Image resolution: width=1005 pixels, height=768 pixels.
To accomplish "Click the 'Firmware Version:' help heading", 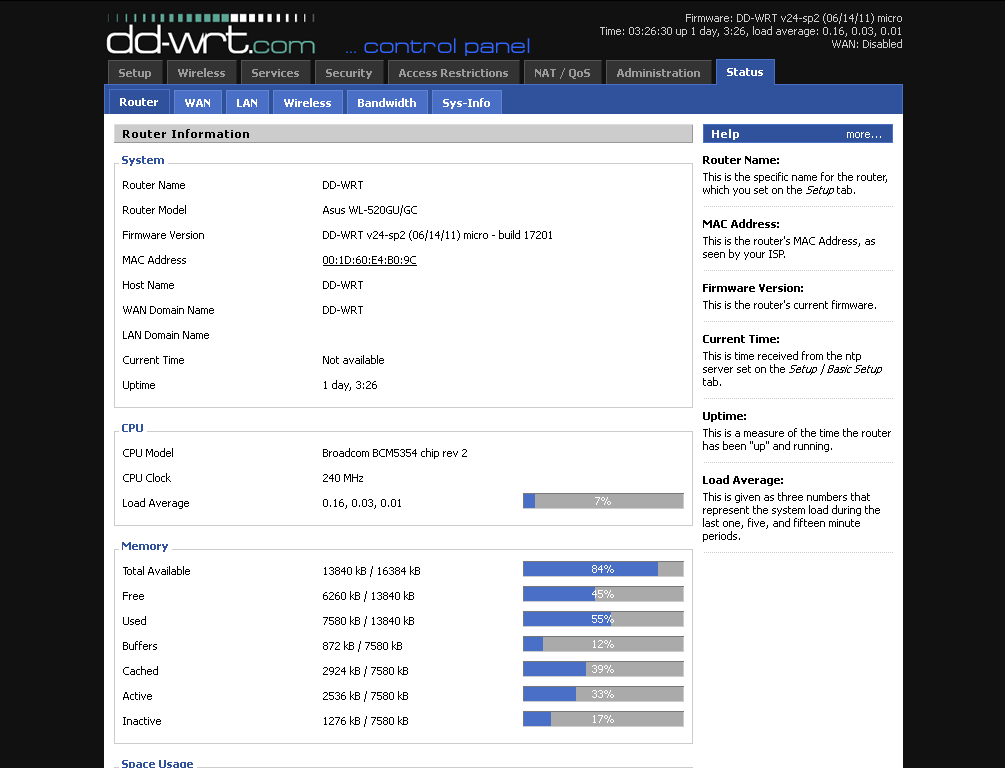I will coord(752,288).
